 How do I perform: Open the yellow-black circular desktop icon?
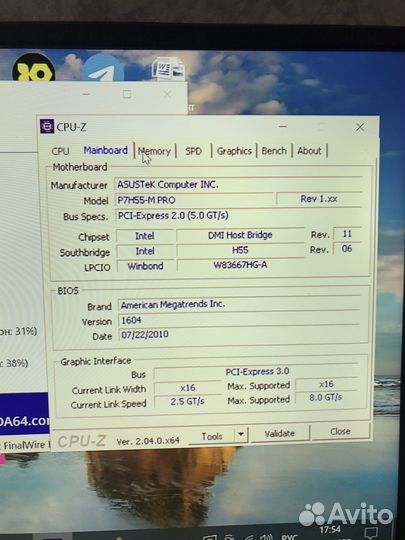(x=33, y=68)
